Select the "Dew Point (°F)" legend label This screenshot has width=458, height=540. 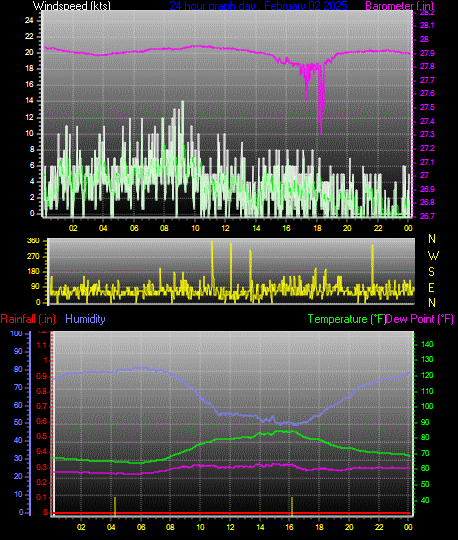[x=419, y=319]
